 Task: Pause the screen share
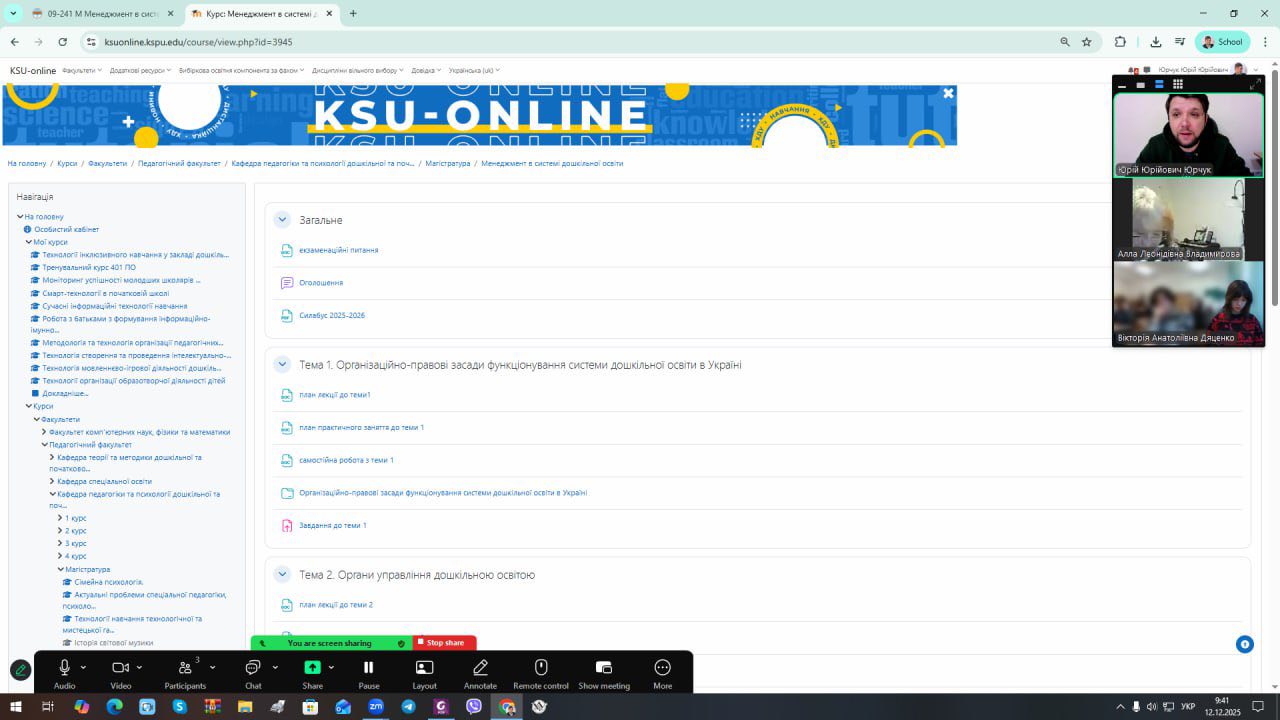[x=368, y=668]
